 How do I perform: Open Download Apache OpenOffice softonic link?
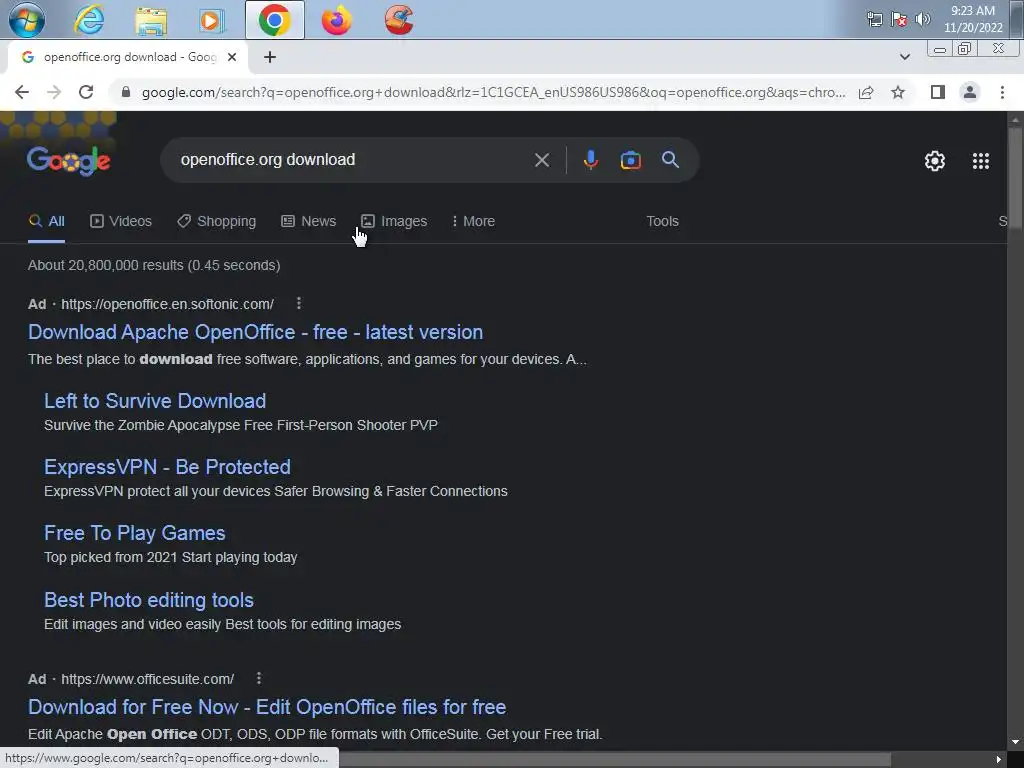(255, 332)
